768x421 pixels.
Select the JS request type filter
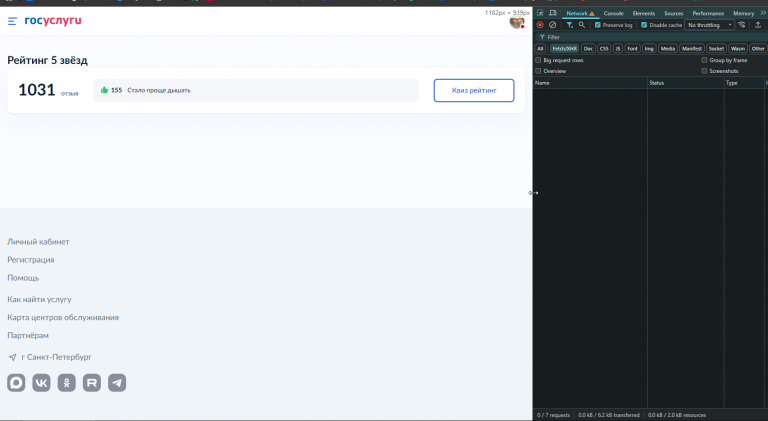(618, 48)
